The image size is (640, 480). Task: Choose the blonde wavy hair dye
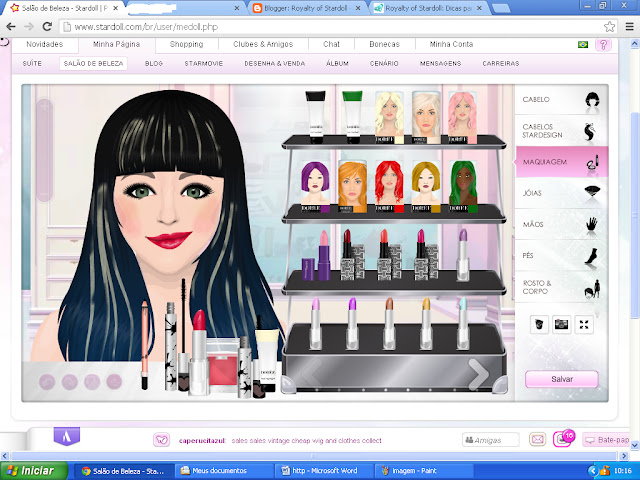(389, 118)
